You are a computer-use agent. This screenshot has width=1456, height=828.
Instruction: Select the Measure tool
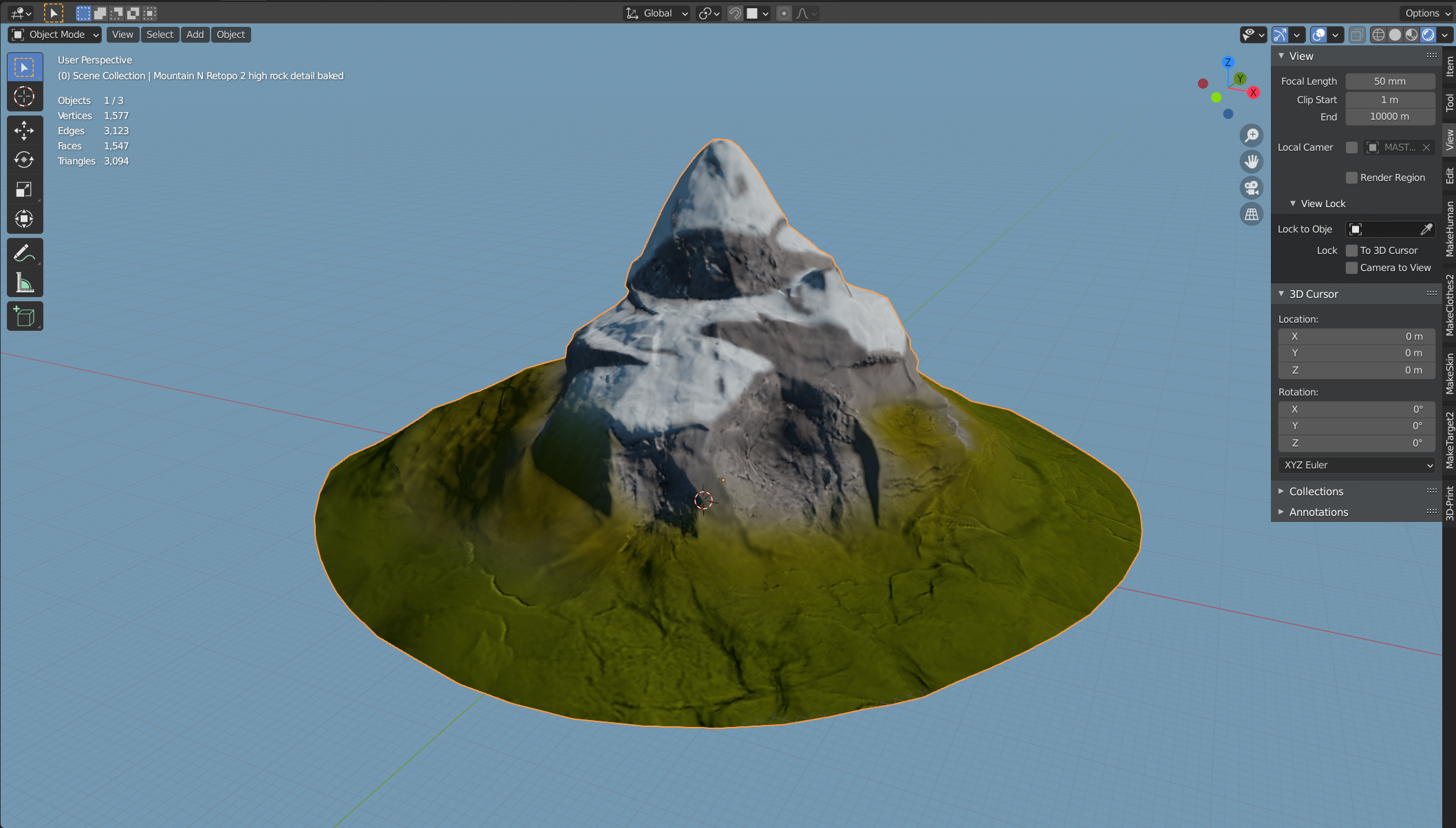(x=24, y=283)
